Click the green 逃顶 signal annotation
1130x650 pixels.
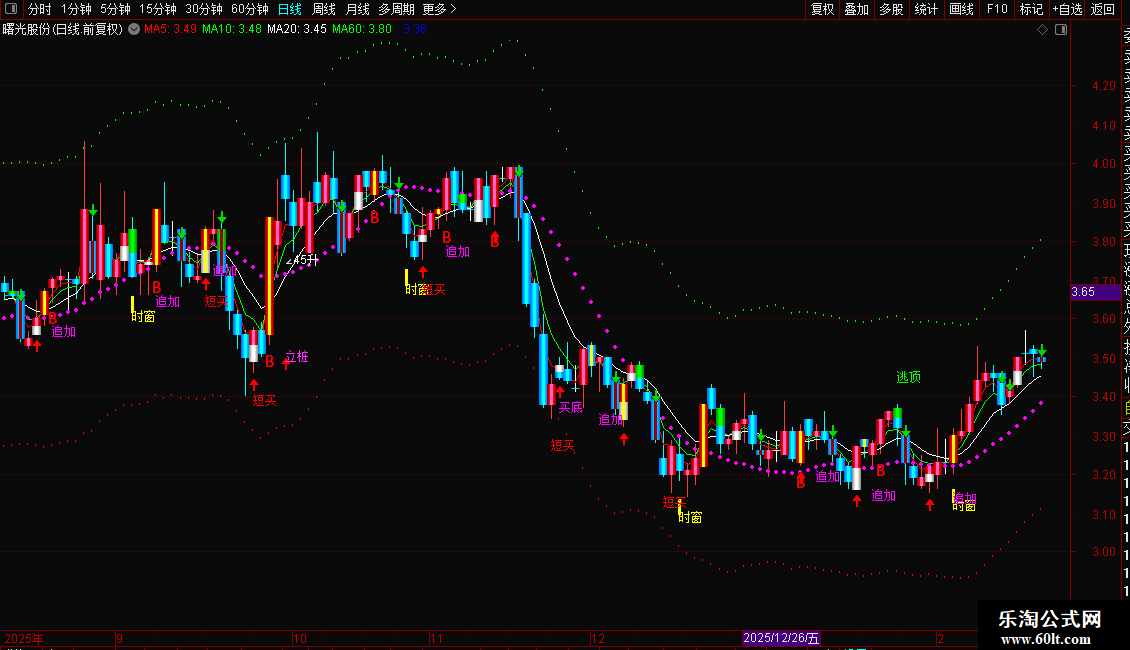[909, 377]
